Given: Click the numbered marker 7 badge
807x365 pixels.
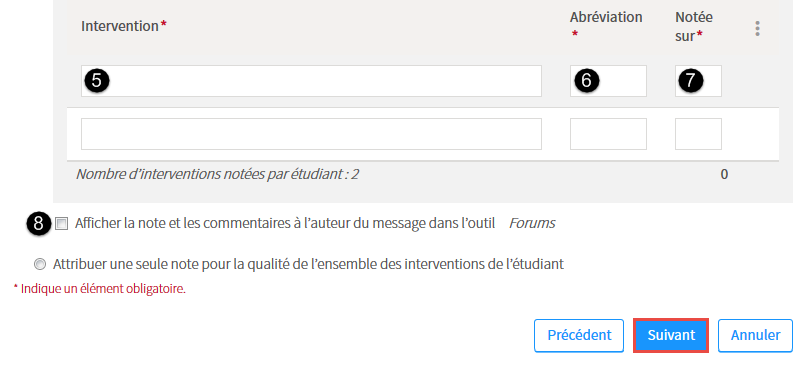Looking at the screenshot, I should pyautogui.click(x=691, y=80).
